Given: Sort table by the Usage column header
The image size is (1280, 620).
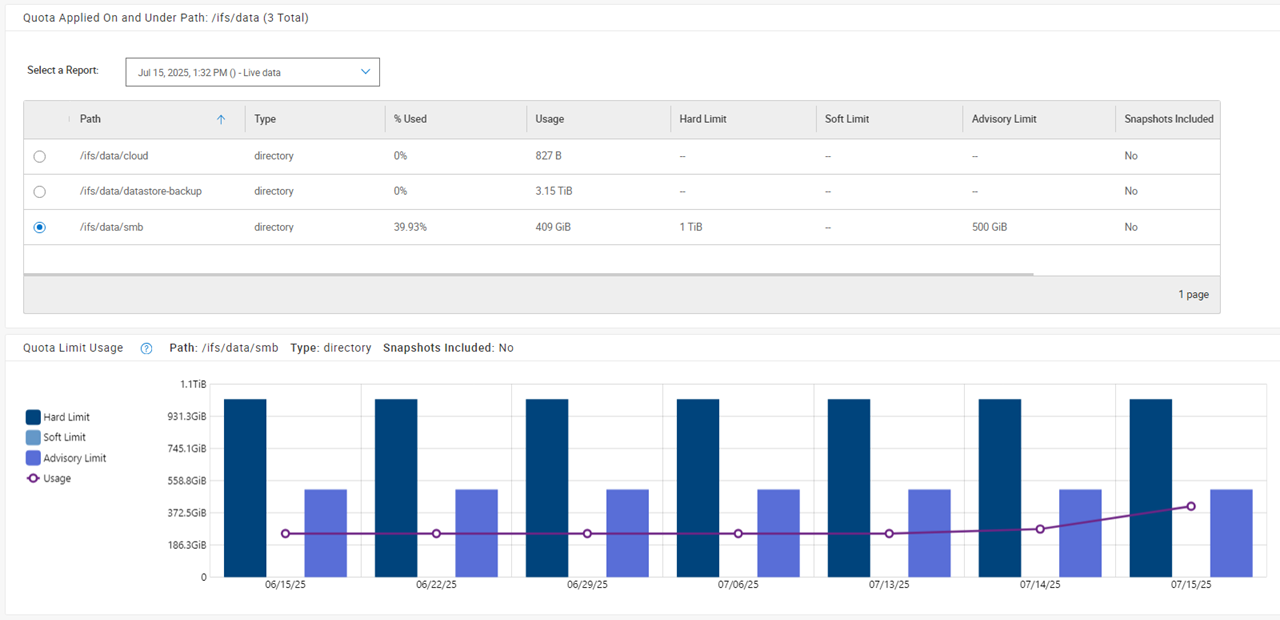Looking at the screenshot, I should (x=550, y=119).
